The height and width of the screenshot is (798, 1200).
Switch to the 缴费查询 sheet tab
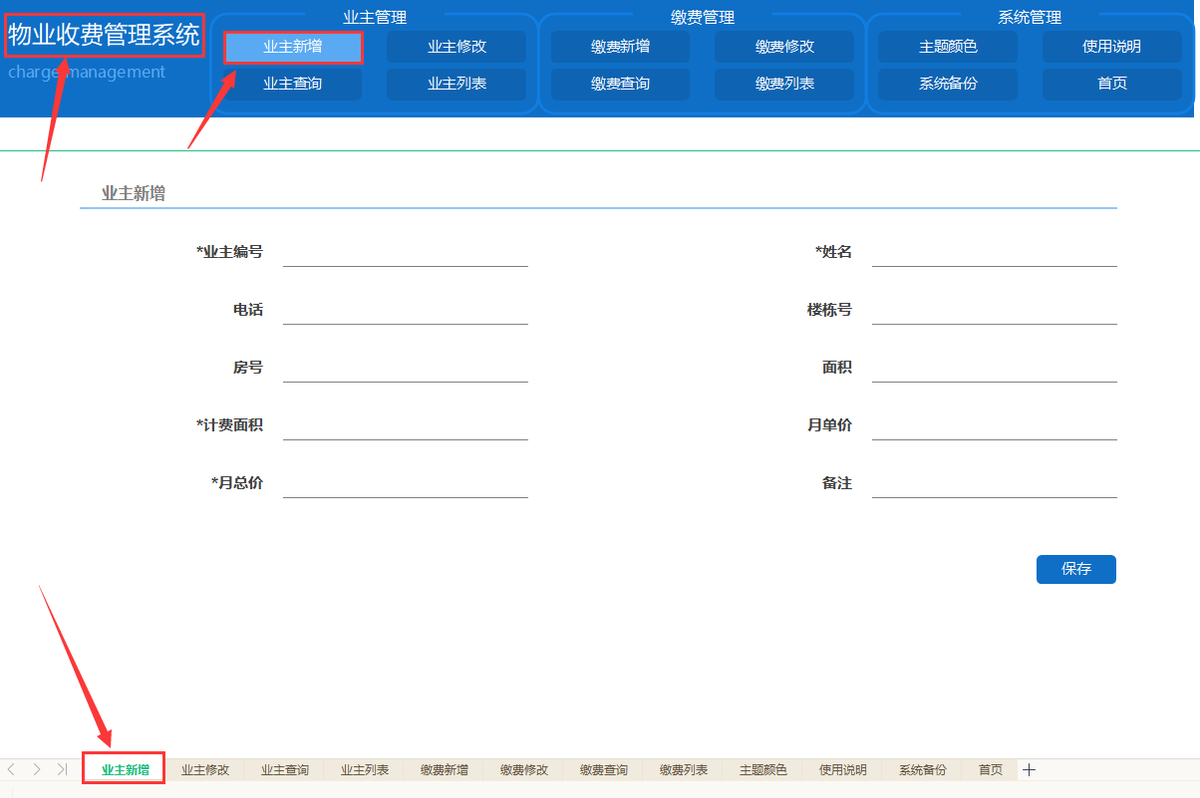click(602, 769)
